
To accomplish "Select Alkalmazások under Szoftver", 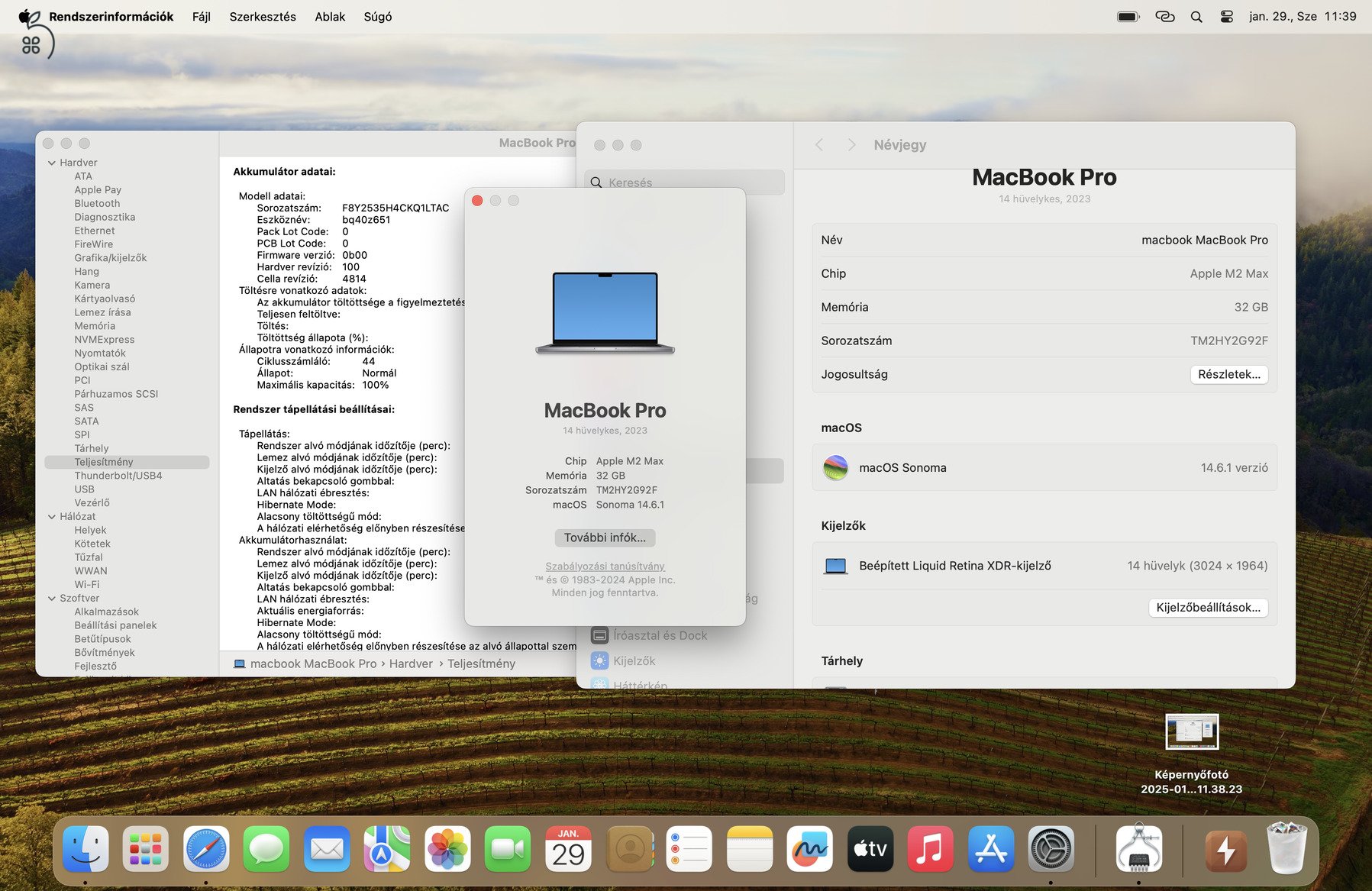I will pyautogui.click(x=107, y=612).
